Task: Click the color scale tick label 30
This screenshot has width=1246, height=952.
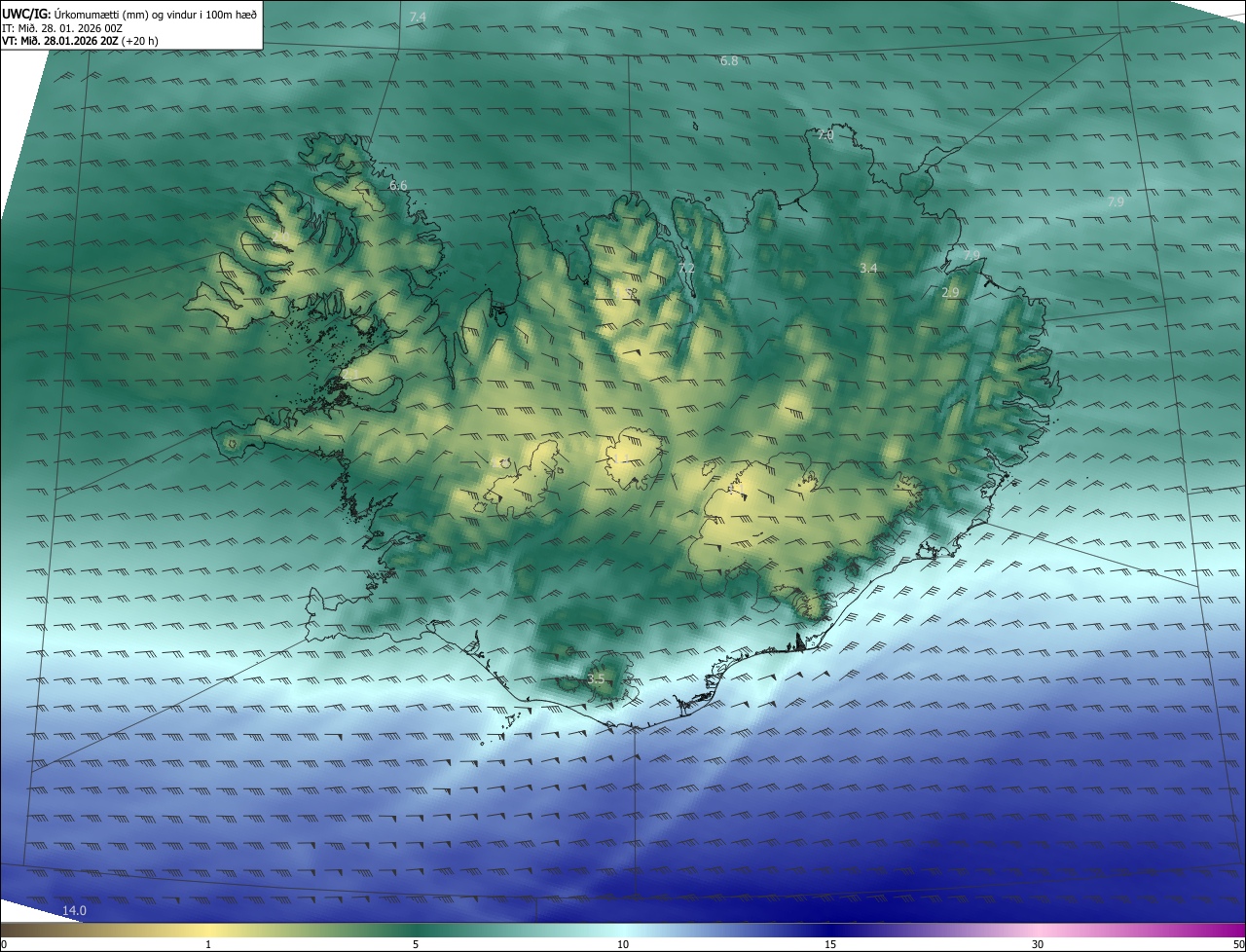Action: click(x=1038, y=945)
